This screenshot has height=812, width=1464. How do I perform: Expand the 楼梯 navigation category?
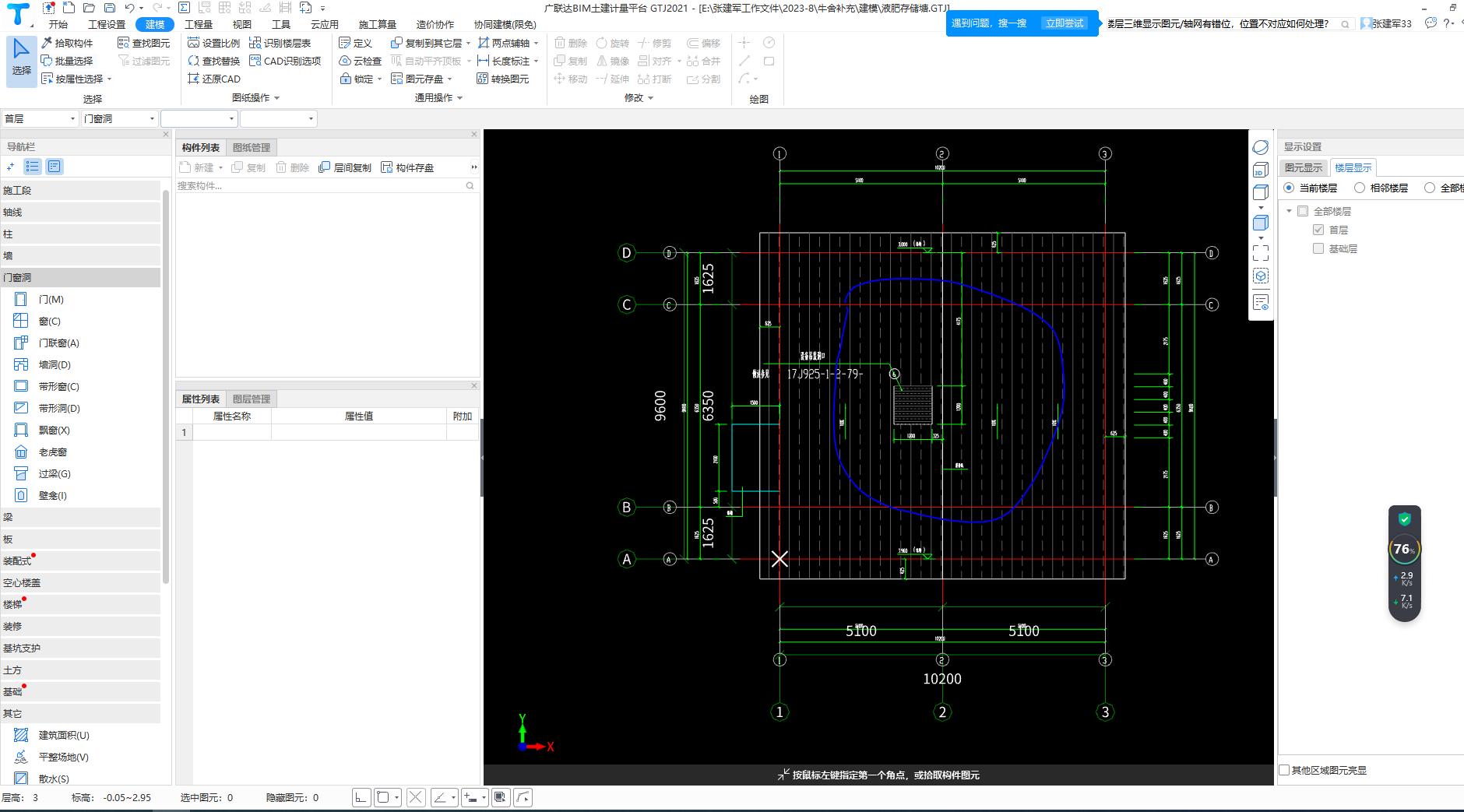[x=80, y=605]
